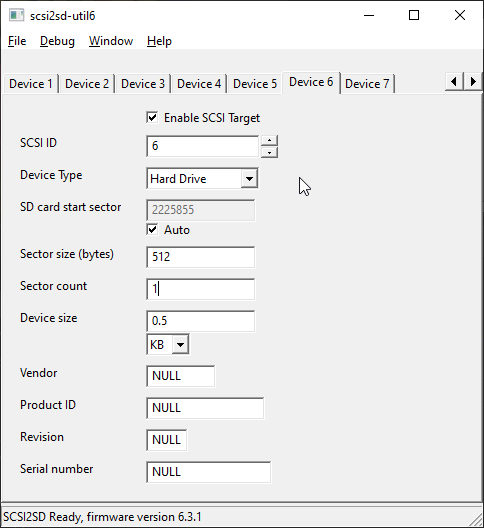Click the Serial number label
This screenshot has height=528, width=484.
pos(57,469)
